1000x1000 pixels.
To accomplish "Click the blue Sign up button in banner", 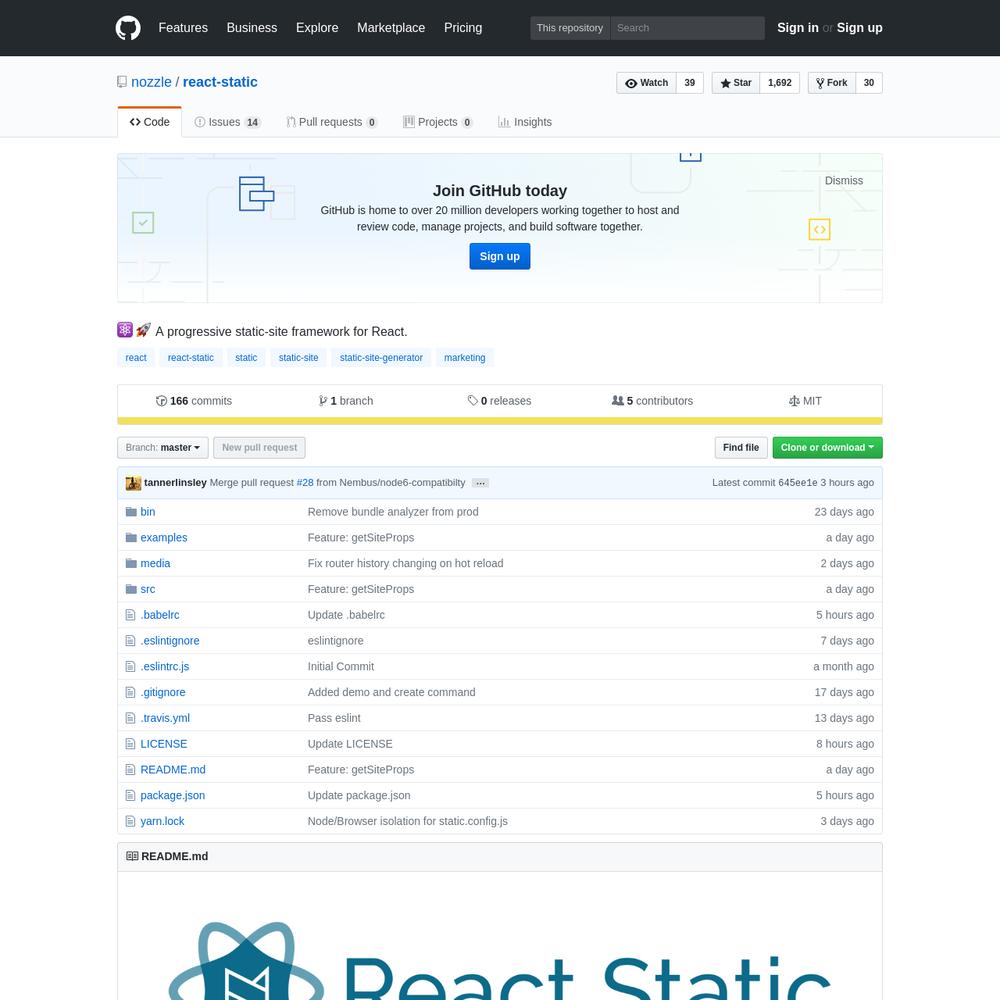I will coord(500,256).
